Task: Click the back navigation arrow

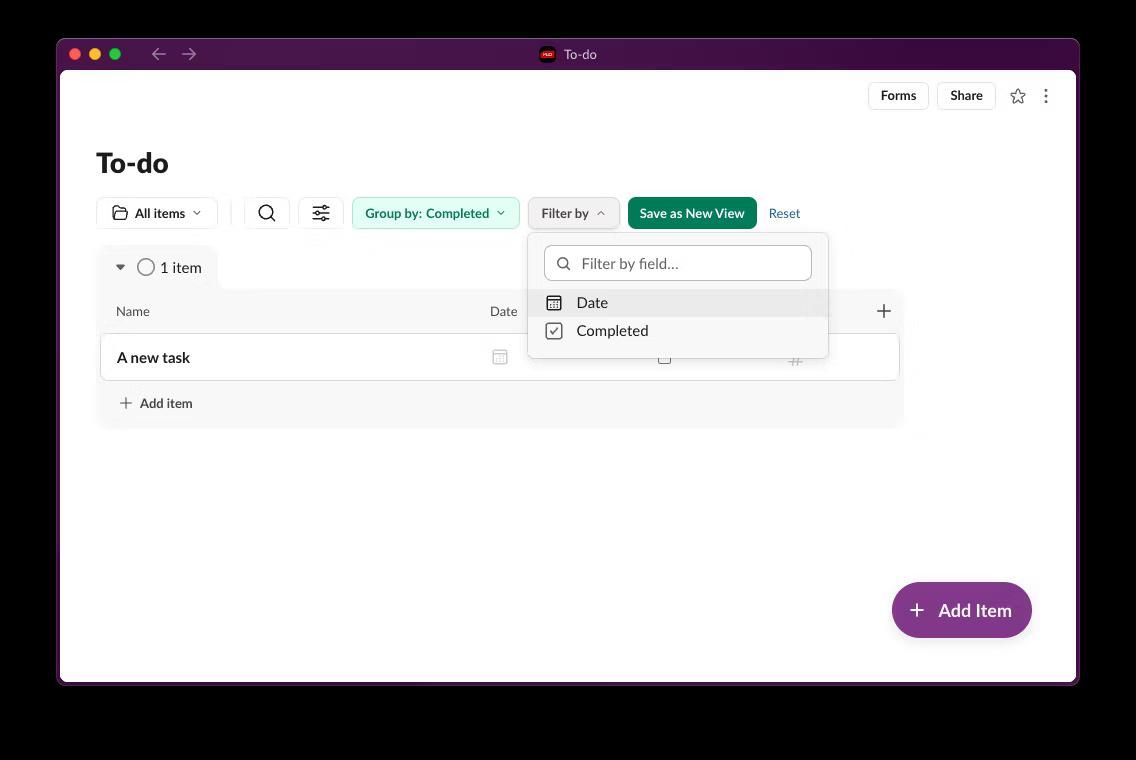Action: click(158, 54)
